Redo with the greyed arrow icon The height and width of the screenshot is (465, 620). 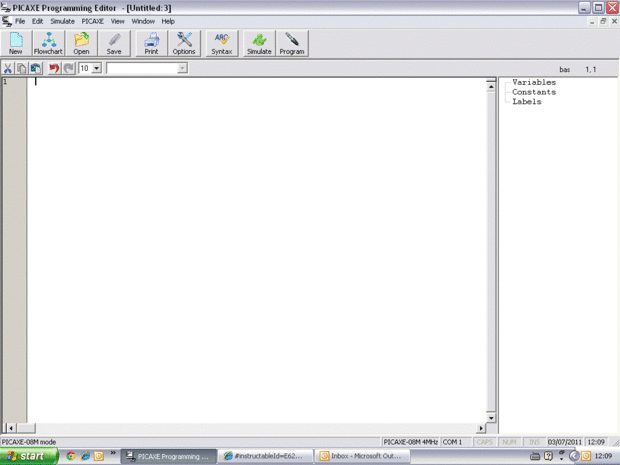tap(69, 68)
